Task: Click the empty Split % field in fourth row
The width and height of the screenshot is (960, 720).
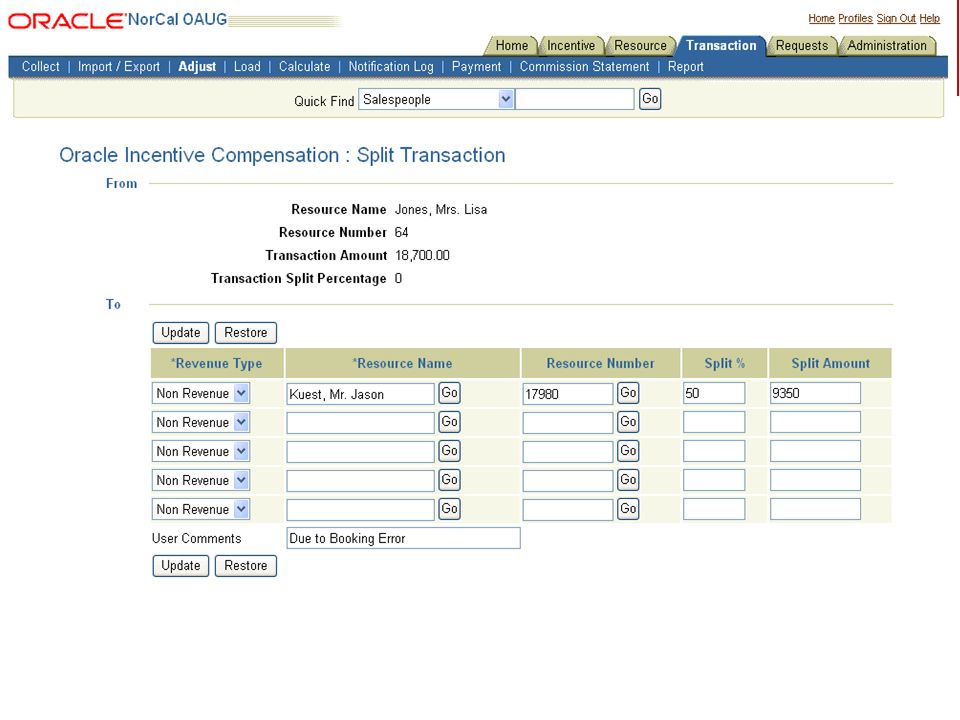Action: 714,480
